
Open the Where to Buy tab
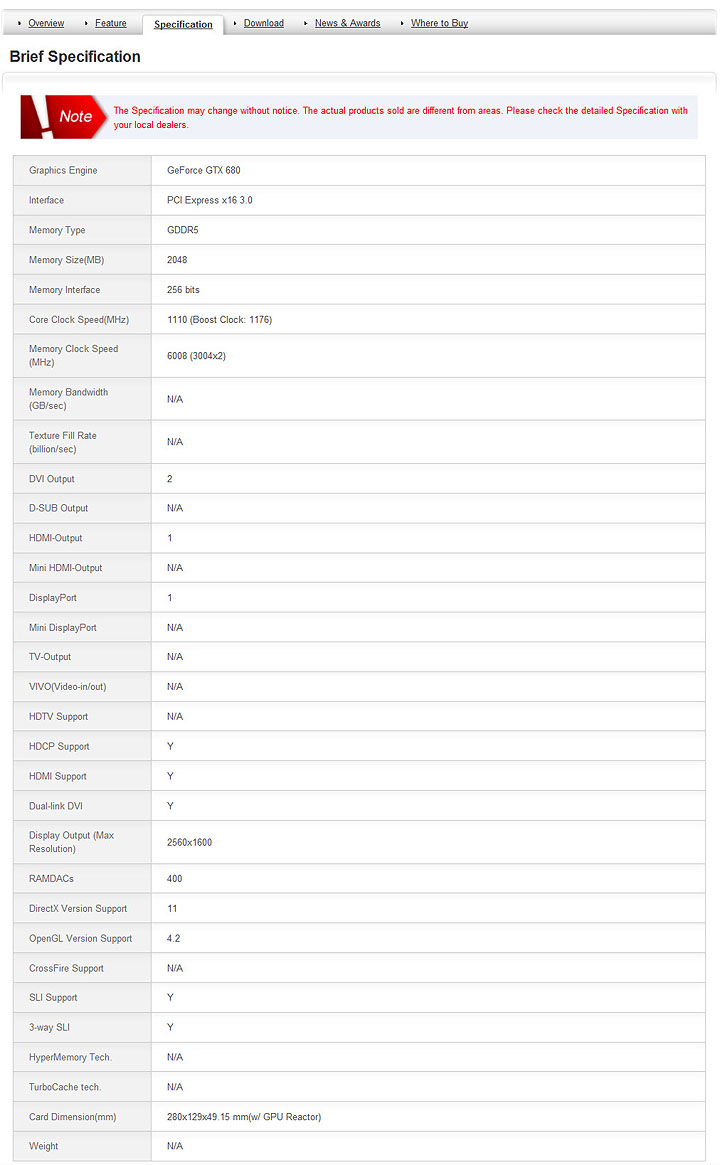pyautogui.click(x=439, y=23)
